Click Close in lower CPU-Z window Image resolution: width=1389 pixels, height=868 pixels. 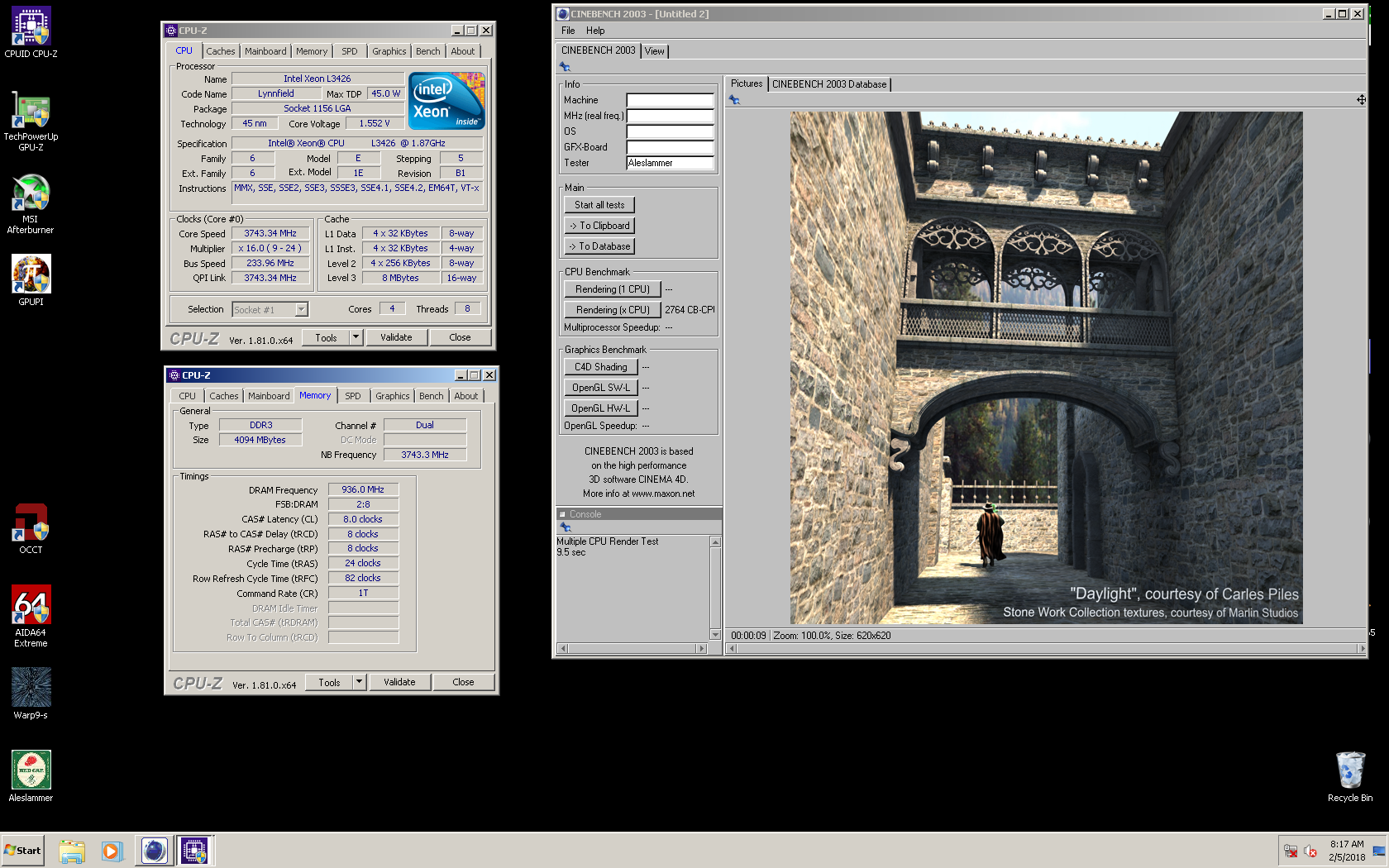pos(463,682)
